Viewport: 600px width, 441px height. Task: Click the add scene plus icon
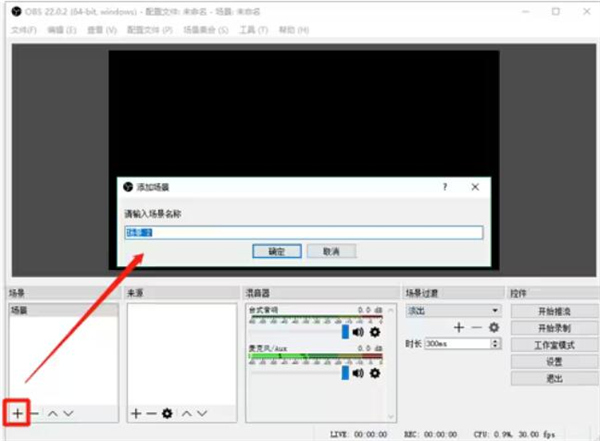pyautogui.click(x=18, y=412)
